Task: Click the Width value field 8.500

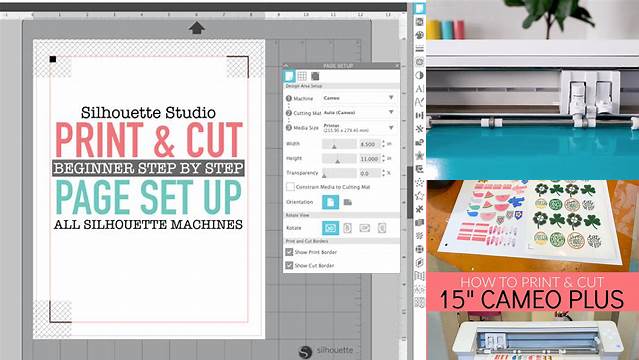Action: coord(369,144)
